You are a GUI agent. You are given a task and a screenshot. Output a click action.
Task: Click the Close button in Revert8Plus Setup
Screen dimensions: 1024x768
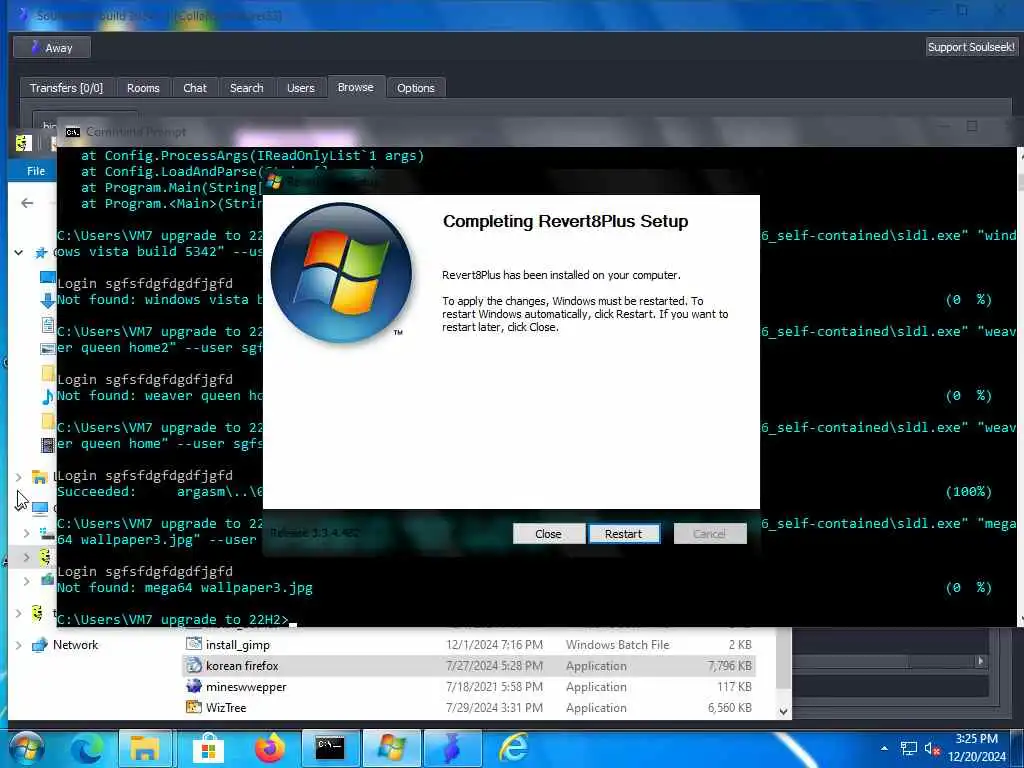coord(548,534)
